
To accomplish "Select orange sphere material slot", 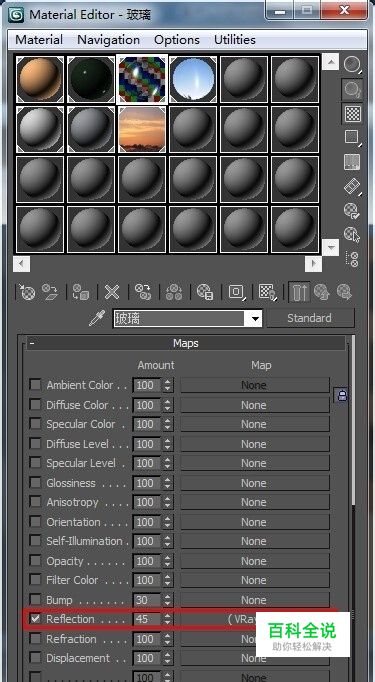I will (40, 79).
